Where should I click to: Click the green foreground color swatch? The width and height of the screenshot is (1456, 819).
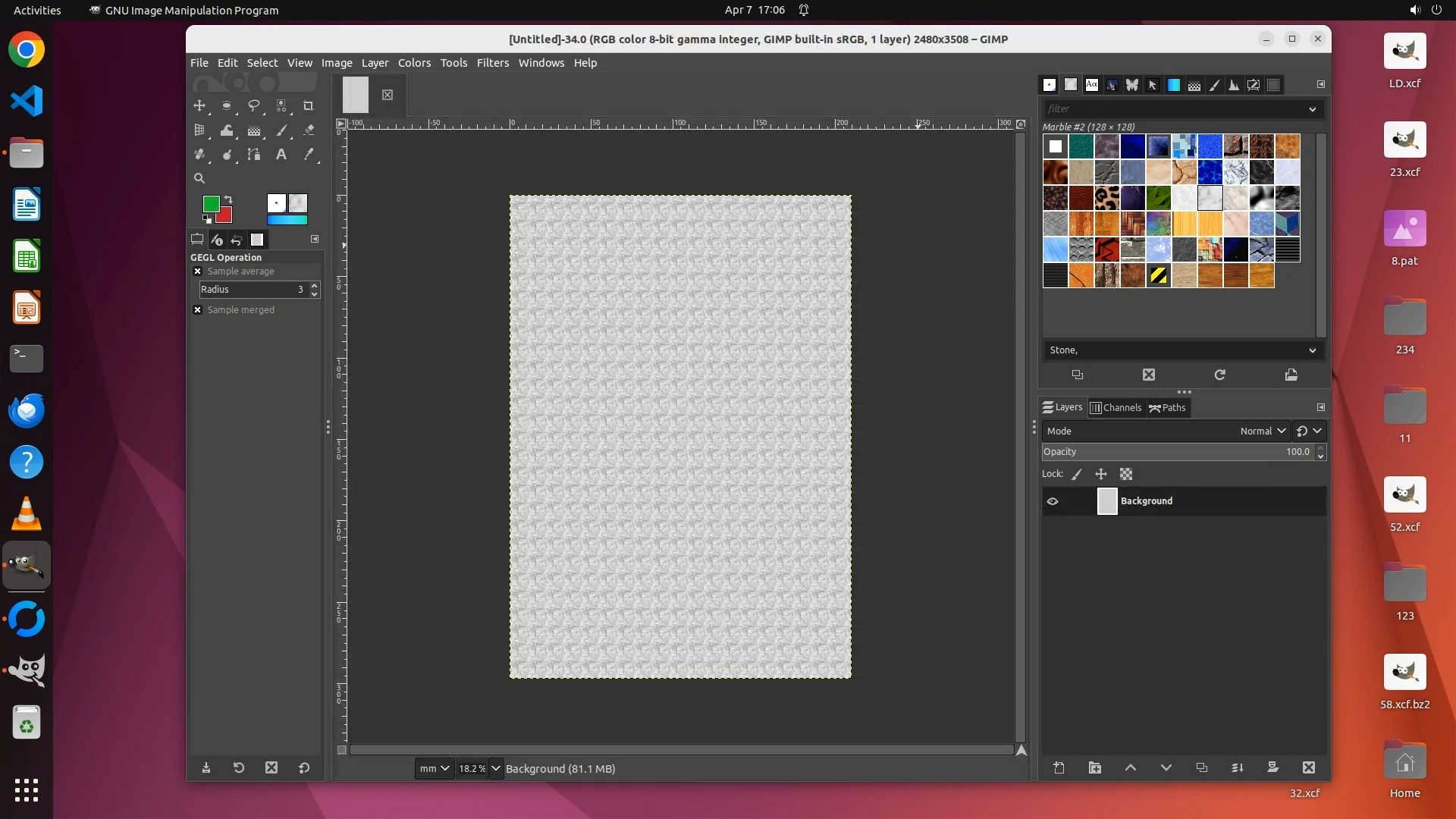211,203
